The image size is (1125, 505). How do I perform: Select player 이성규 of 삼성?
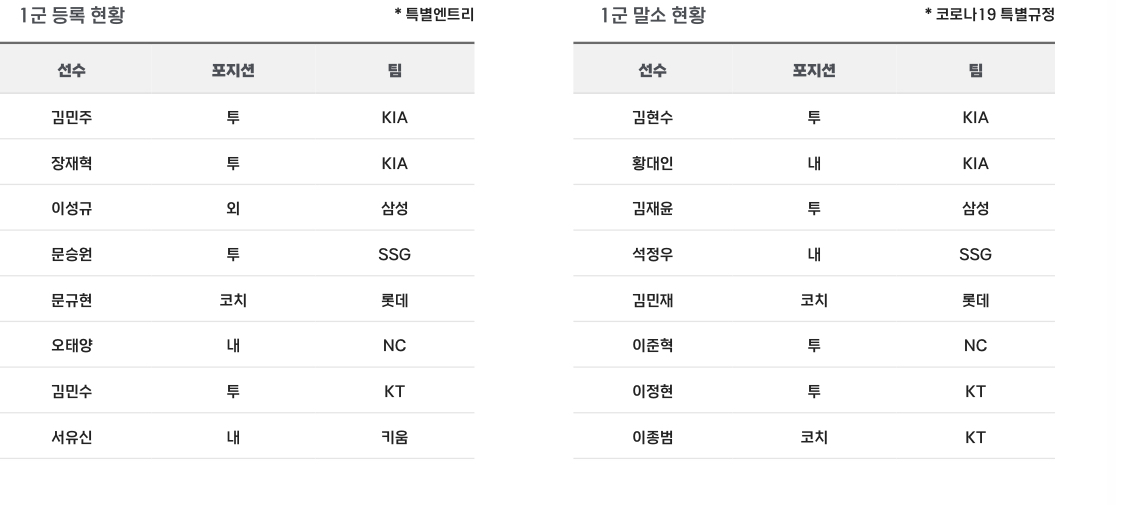pyautogui.click(x=72, y=209)
